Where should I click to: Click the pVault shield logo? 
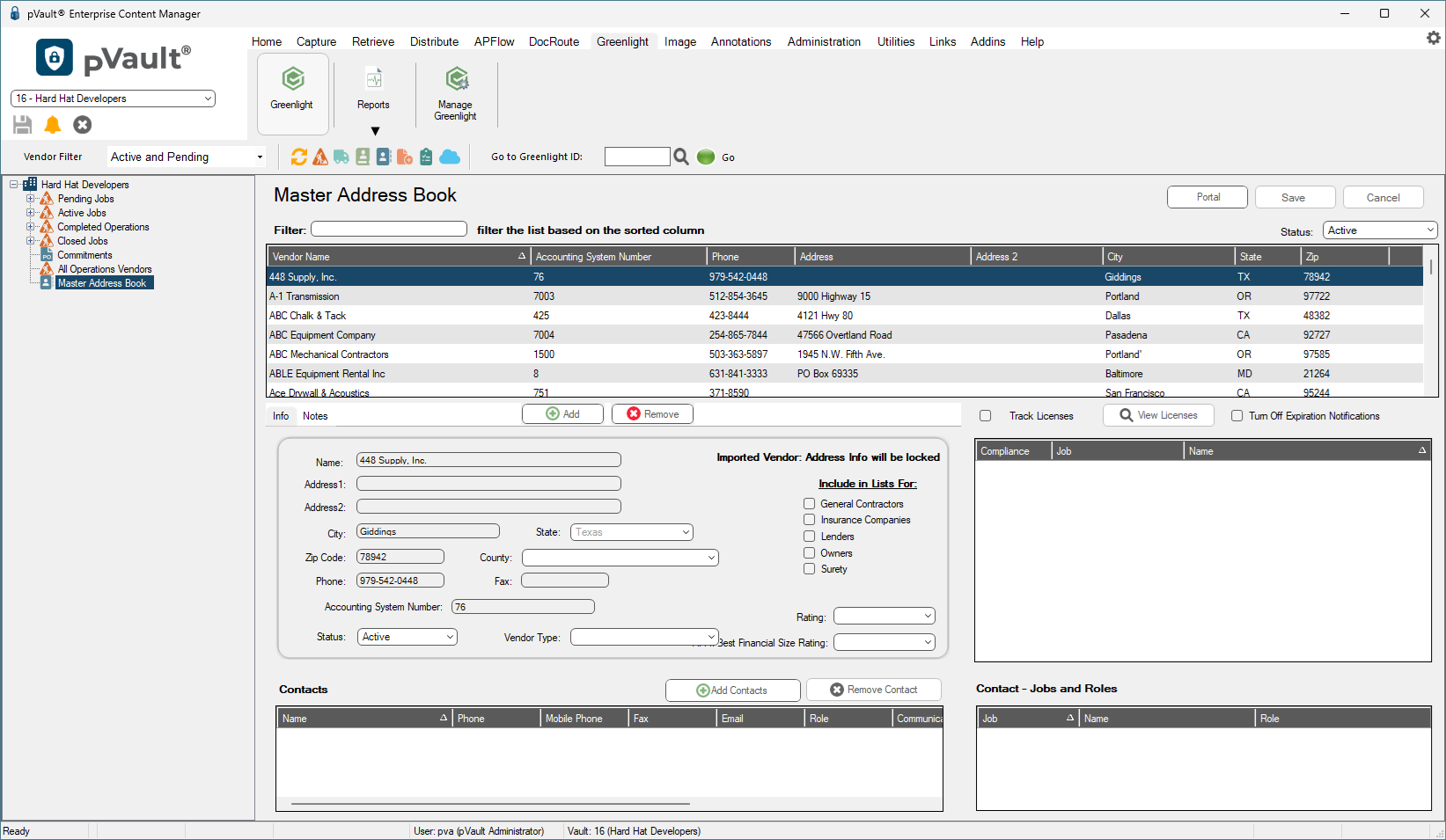(55, 58)
